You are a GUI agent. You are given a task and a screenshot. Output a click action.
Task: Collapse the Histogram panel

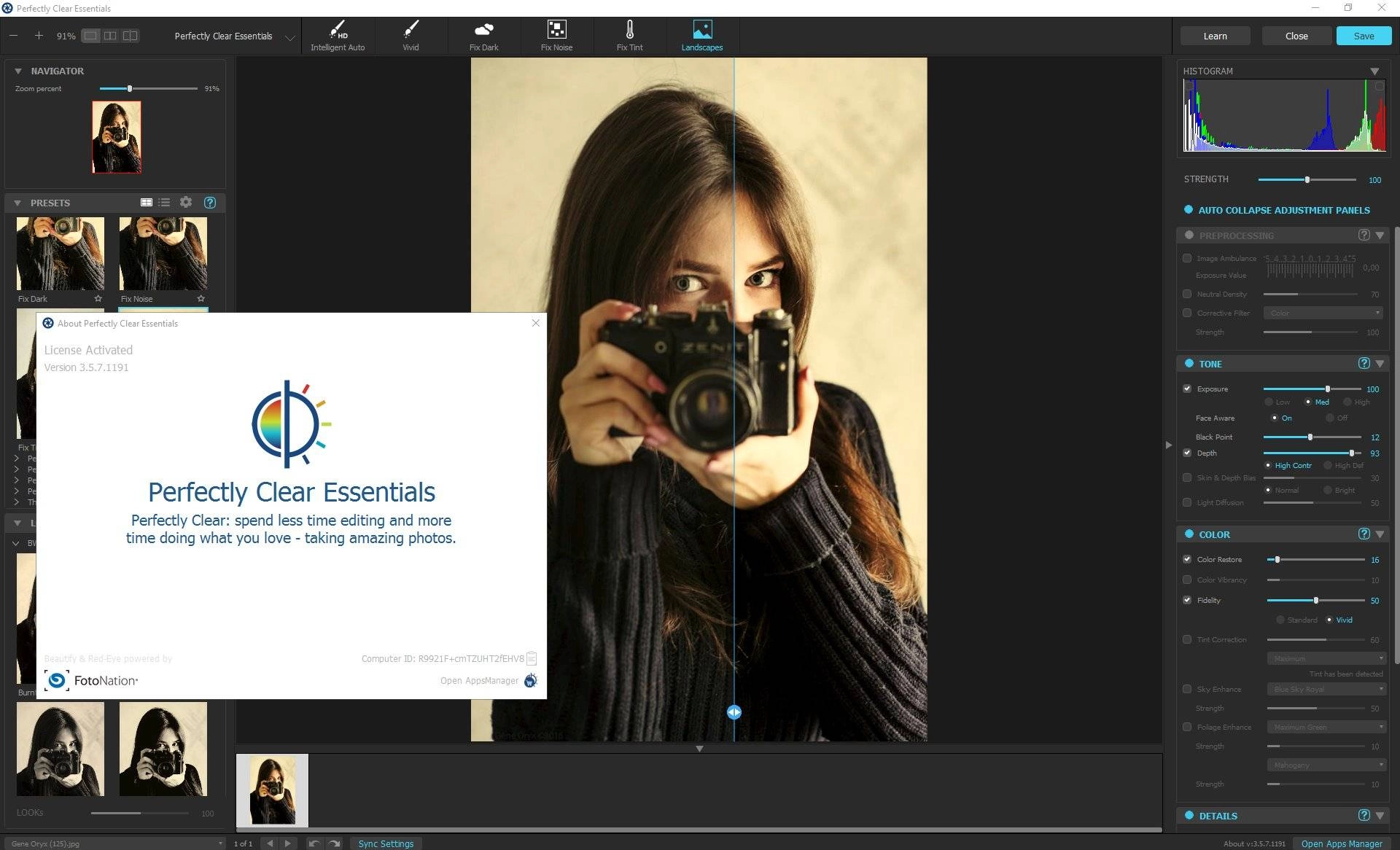[x=1374, y=71]
